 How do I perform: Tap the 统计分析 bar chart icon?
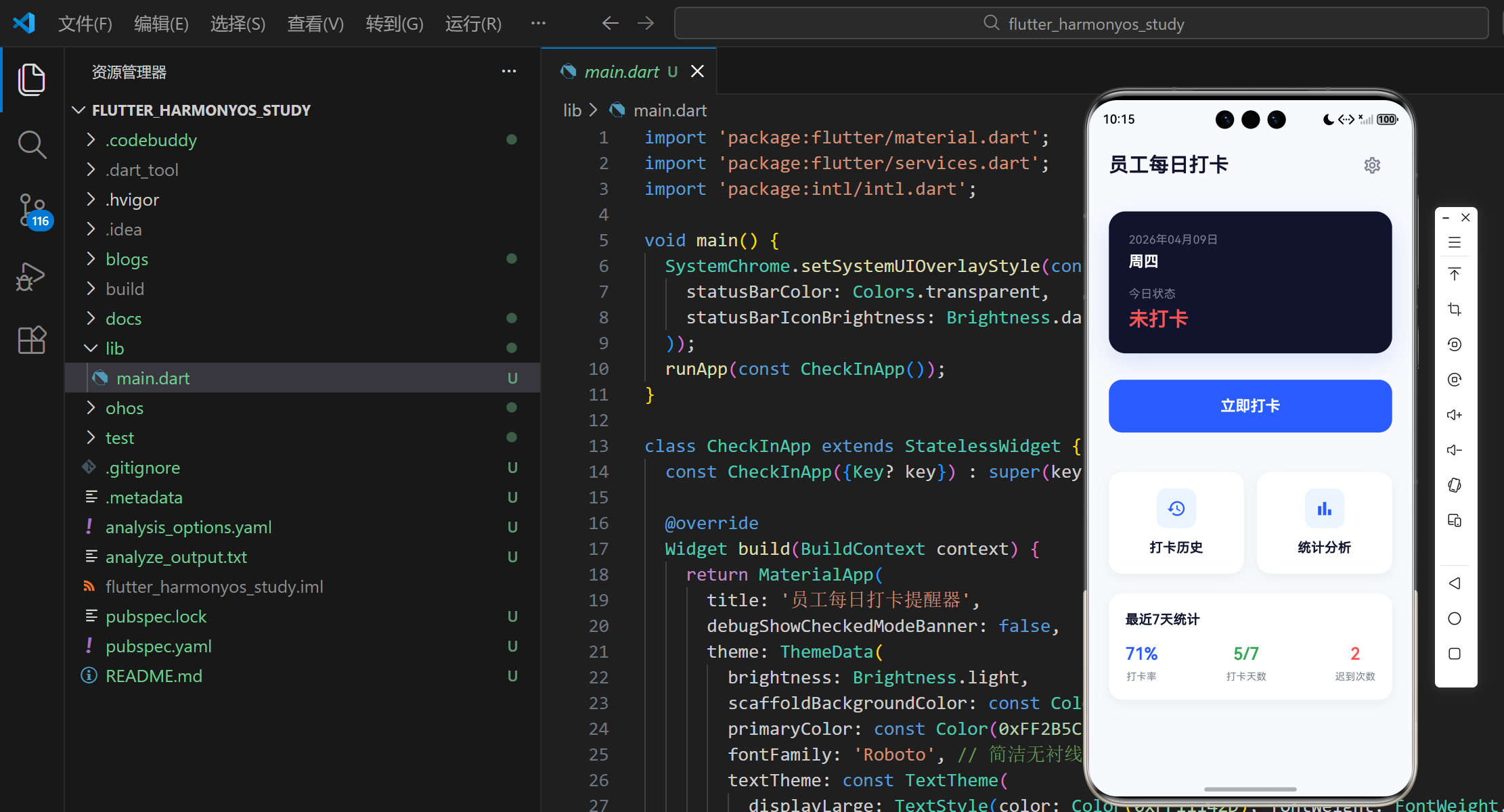pos(1325,508)
